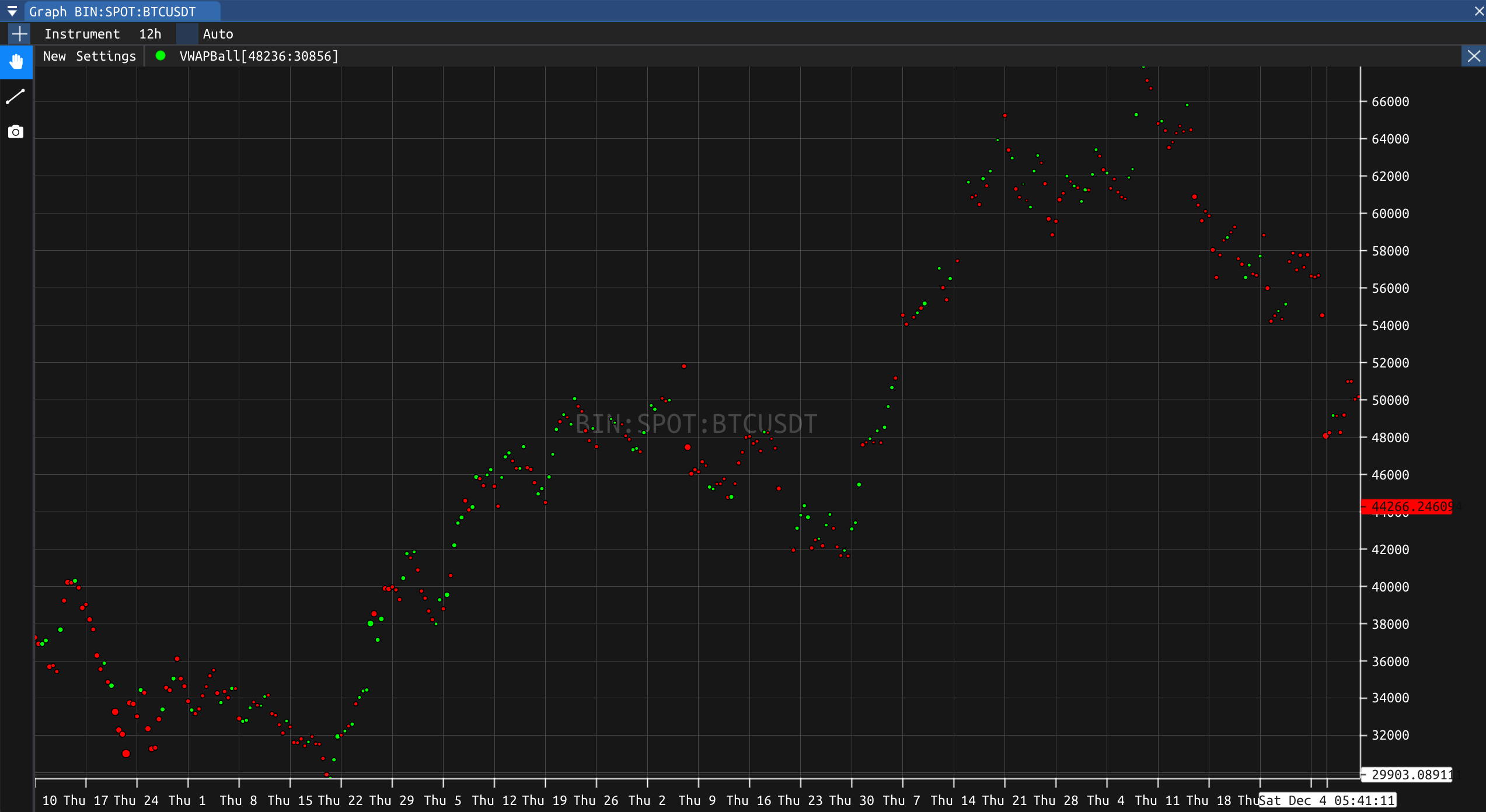Change the 12h timeframe setting
This screenshot has height=812, width=1486.
point(150,34)
